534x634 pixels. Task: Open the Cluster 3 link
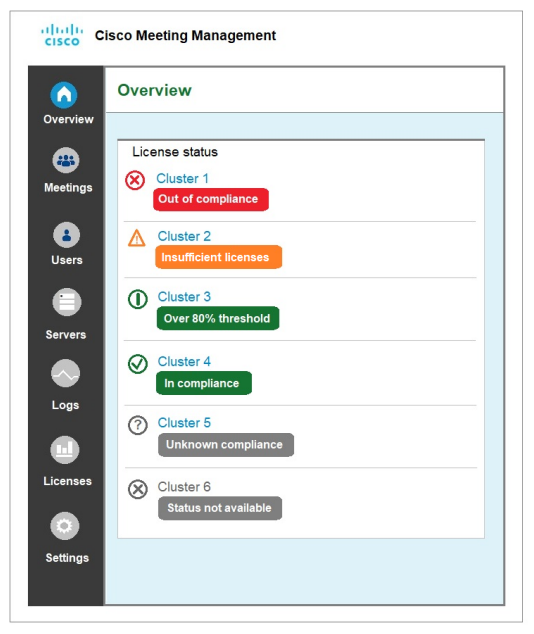coord(184,297)
